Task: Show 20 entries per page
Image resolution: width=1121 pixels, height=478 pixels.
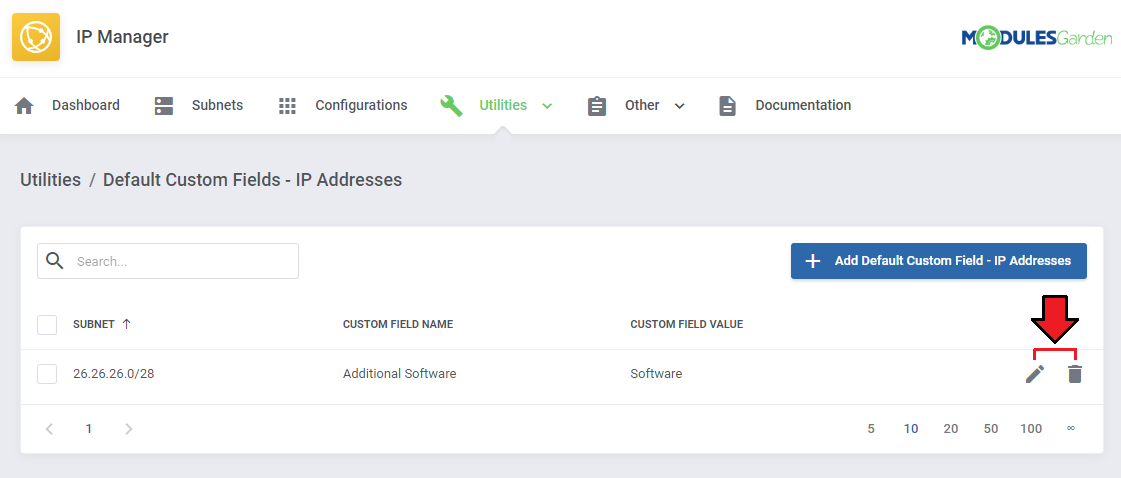Action: point(951,429)
